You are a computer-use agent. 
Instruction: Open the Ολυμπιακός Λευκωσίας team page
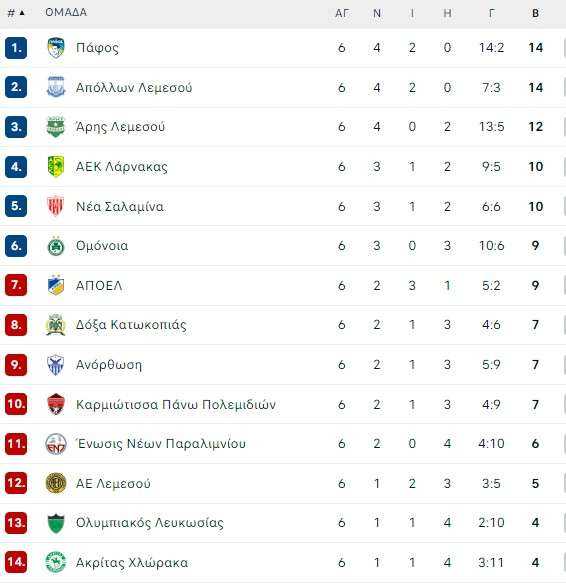click(x=150, y=523)
